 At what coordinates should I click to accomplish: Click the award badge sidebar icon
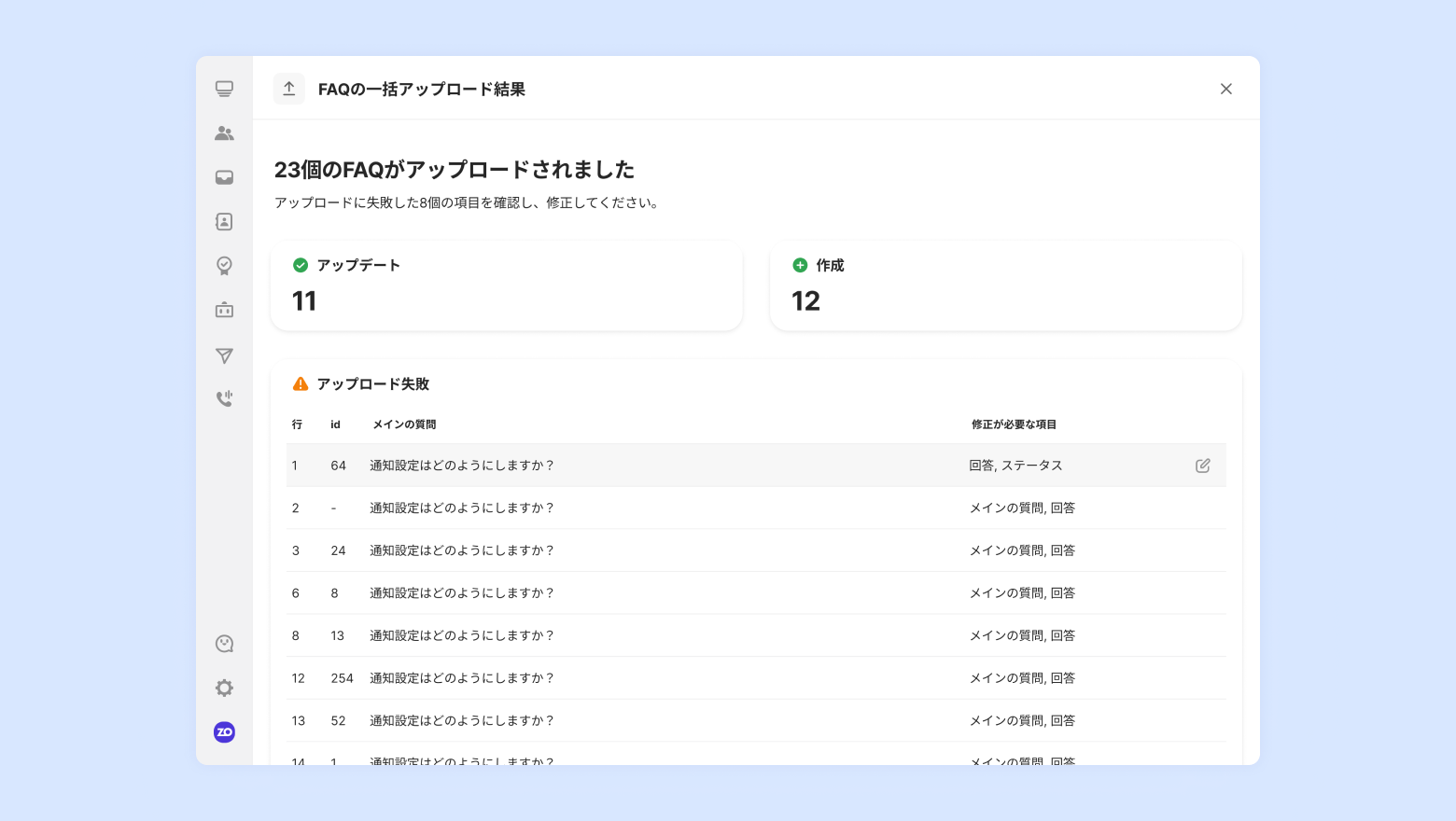coord(224,266)
